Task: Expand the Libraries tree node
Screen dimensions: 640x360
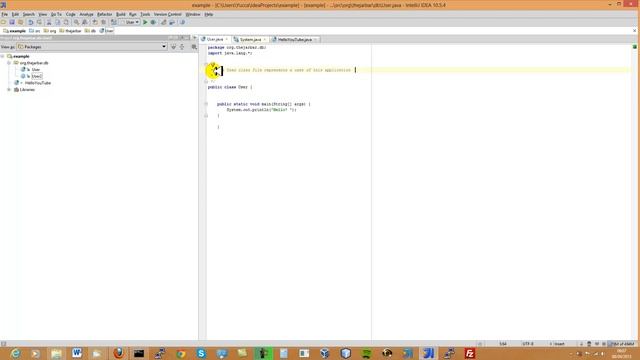Action: pyautogui.click(x=9, y=89)
